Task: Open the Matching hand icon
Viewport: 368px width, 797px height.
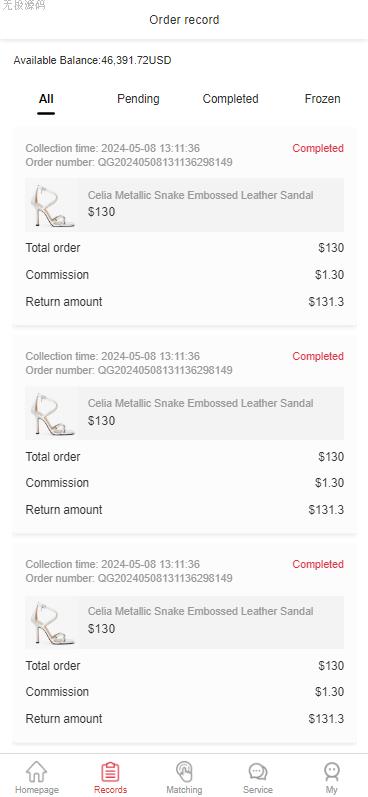Action: [x=184, y=771]
